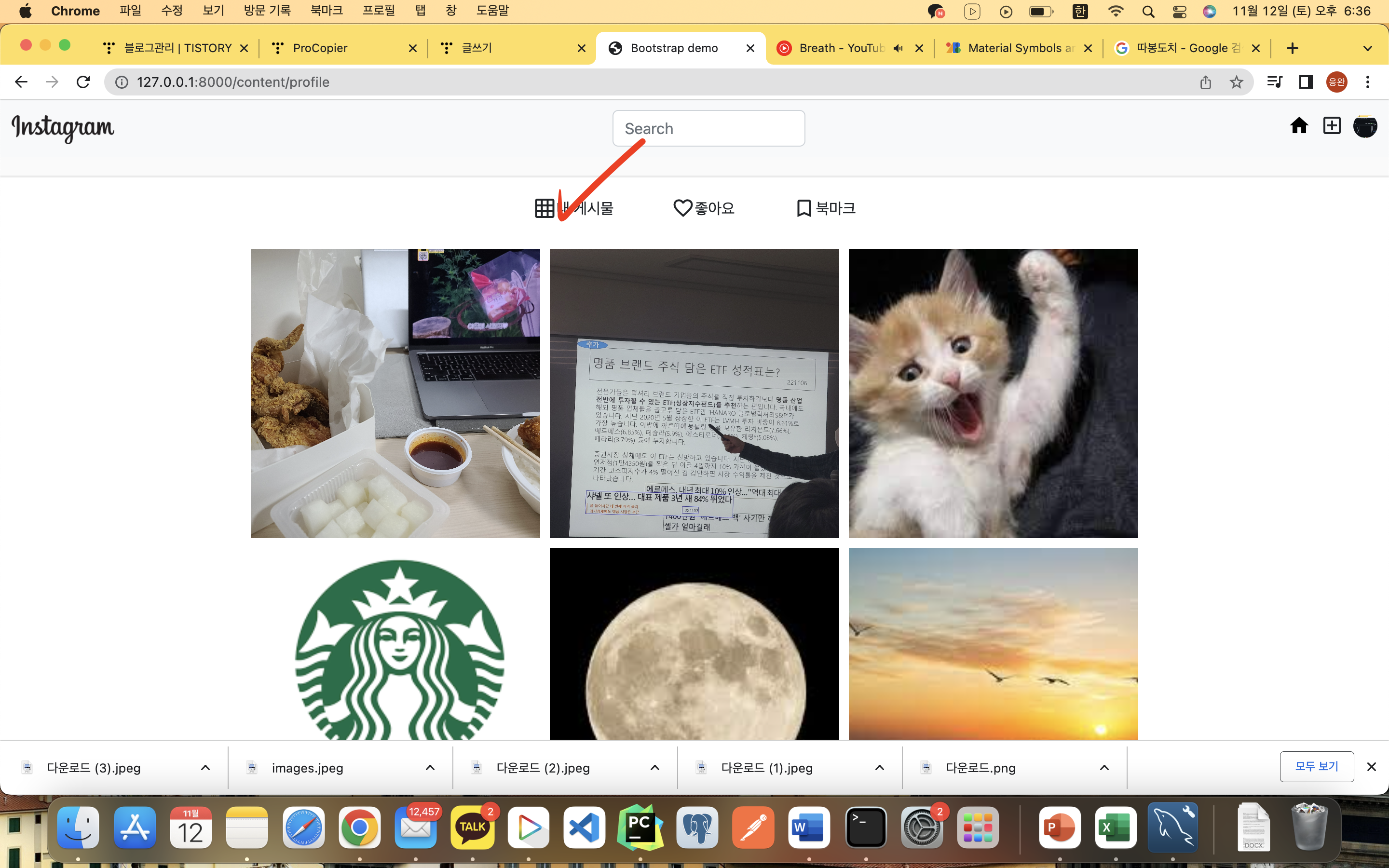Viewport: 1389px width, 868px height.
Task: Open the 좋아요 heart tab
Action: [704, 208]
